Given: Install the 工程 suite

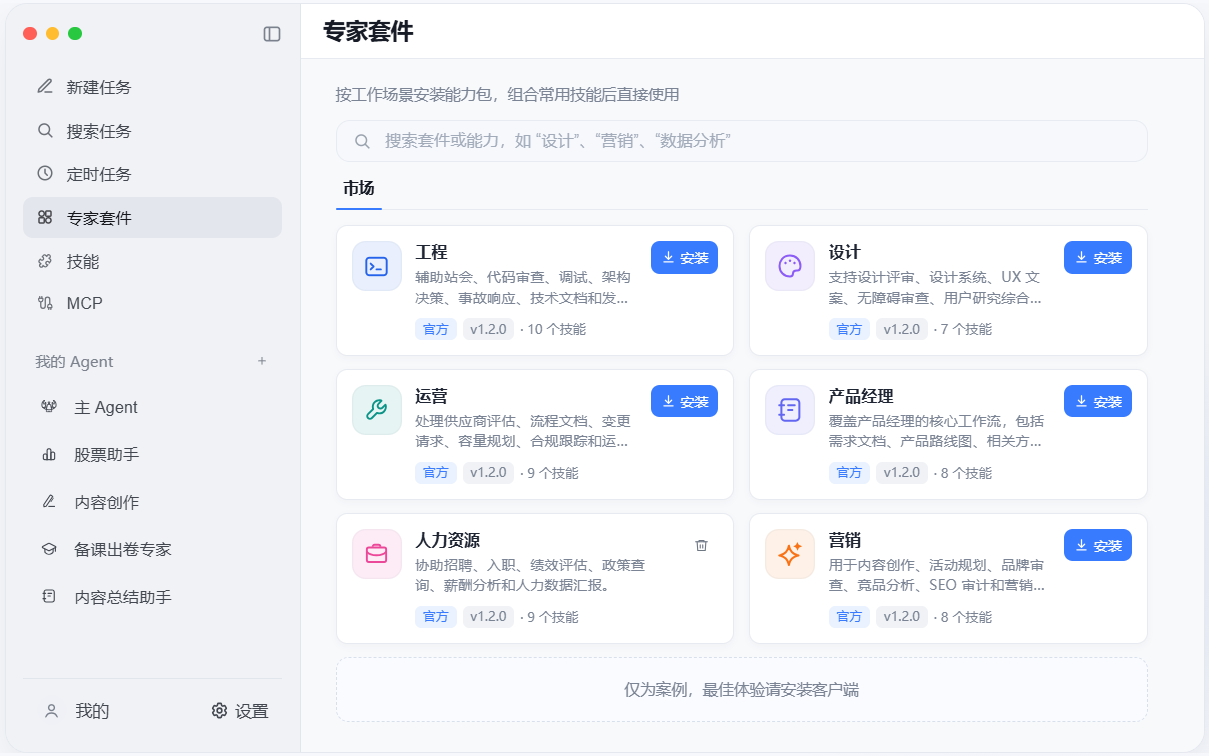Looking at the screenshot, I should pyautogui.click(x=684, y=257).
